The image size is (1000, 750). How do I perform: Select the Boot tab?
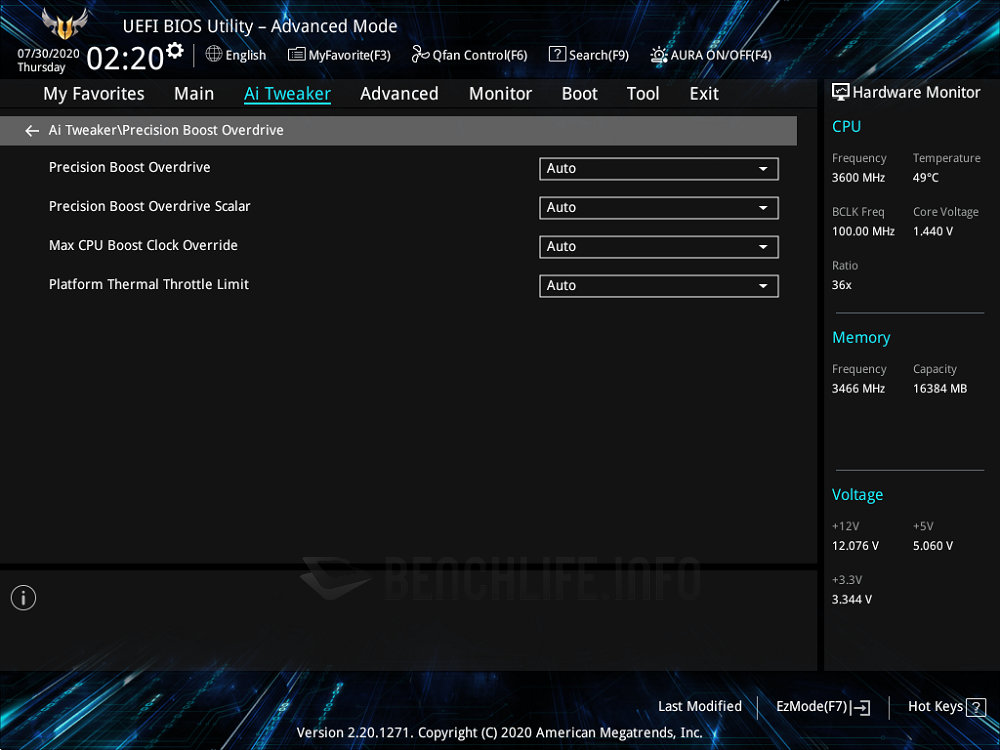579,94
